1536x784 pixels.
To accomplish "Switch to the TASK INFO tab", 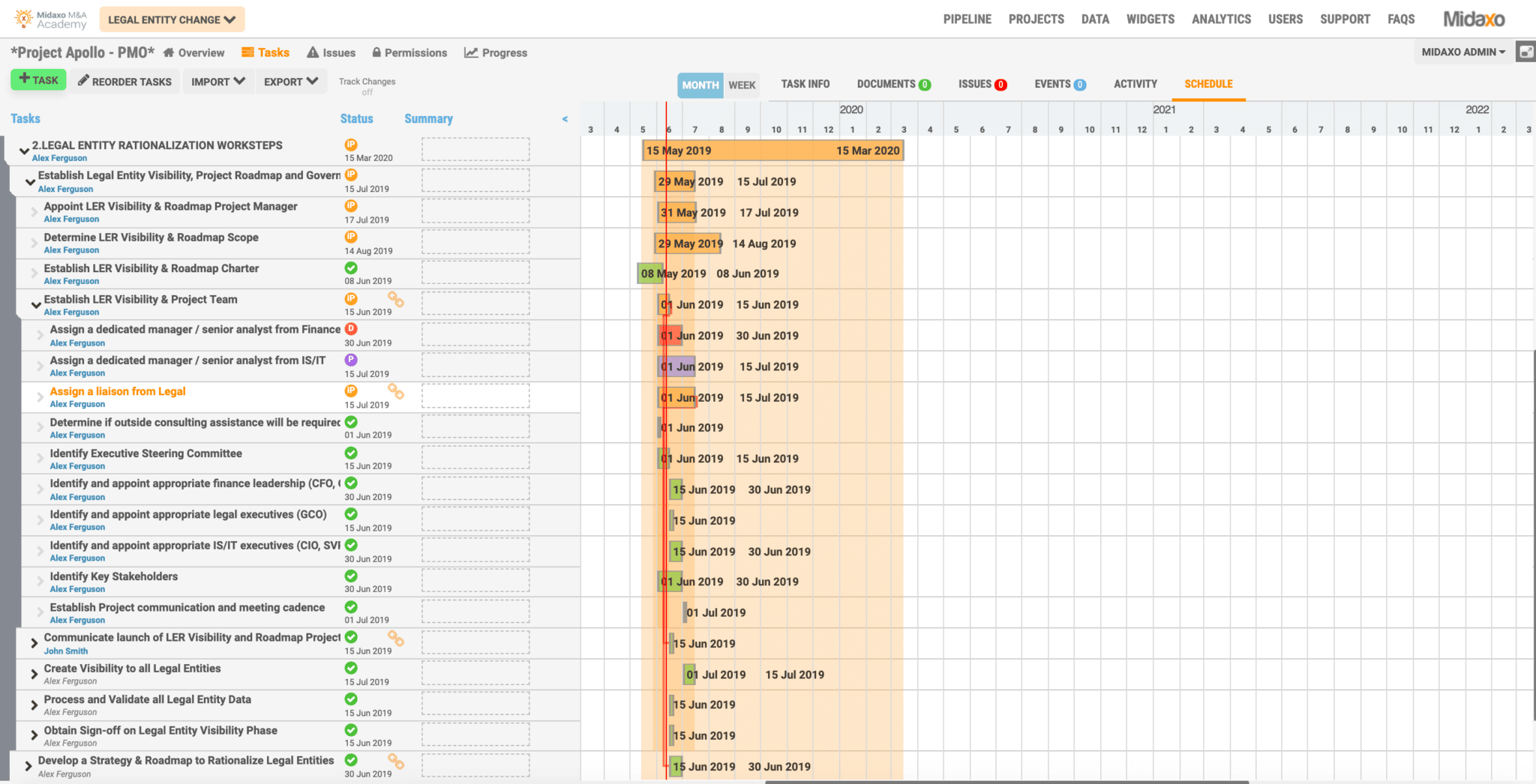I will (x=805, y=84).
